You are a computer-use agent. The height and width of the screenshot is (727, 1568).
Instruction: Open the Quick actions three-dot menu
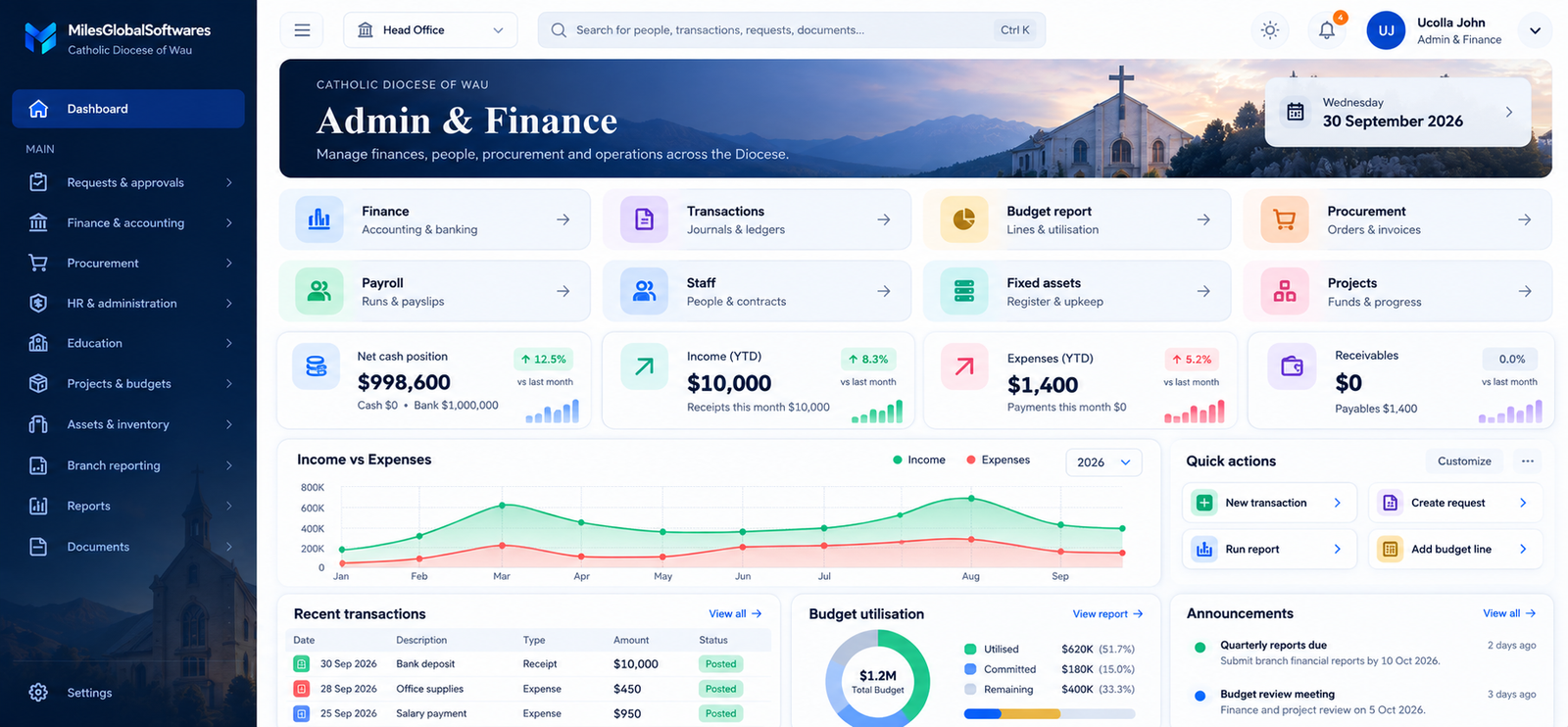1527,461
